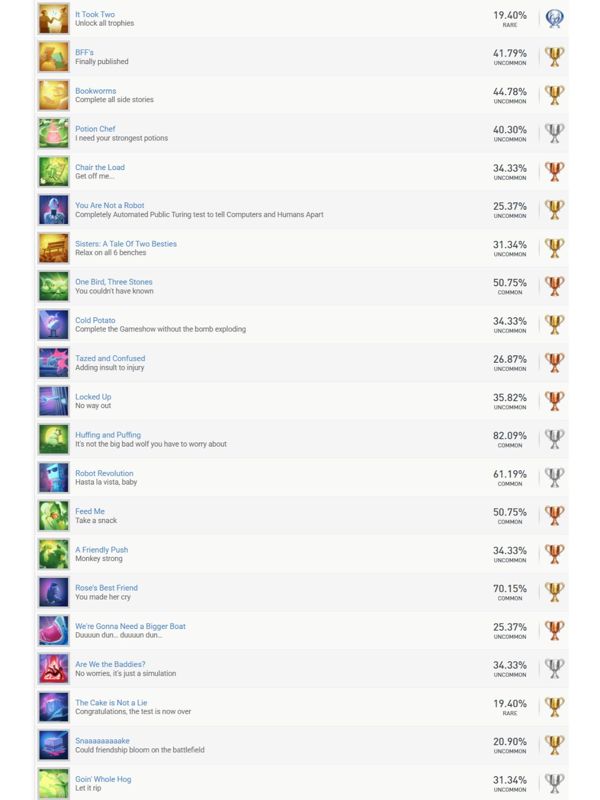This screenshot has height=800, width=600.
Task: Open We're Gonna Need a Bigger Boat
Action: pyautogui.click(x=130, y=626)
